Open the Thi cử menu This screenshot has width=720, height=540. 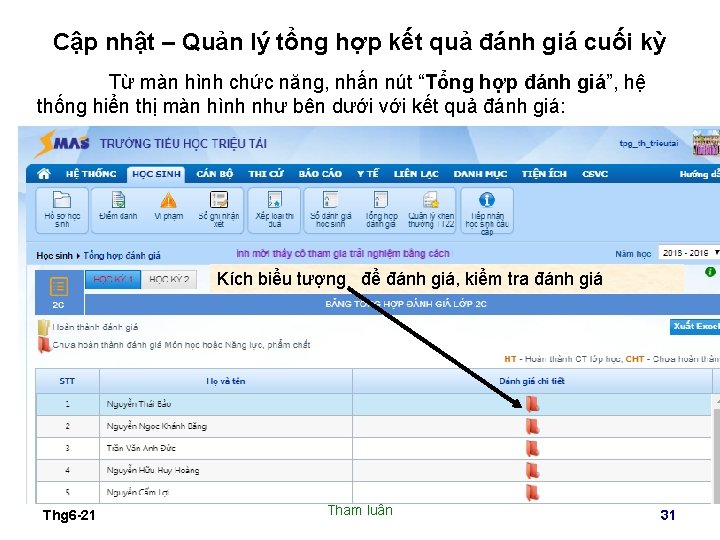[265, 174]
